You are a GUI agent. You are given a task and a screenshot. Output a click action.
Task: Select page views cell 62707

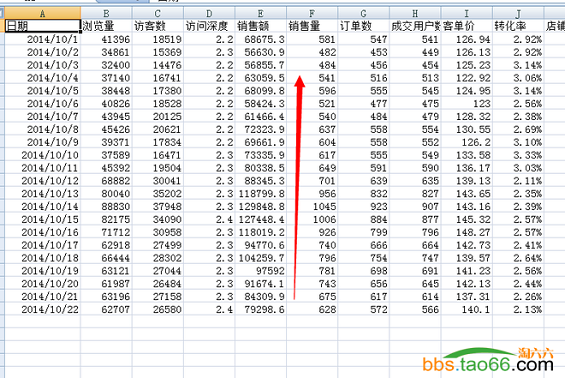click(x=106, y=309)
